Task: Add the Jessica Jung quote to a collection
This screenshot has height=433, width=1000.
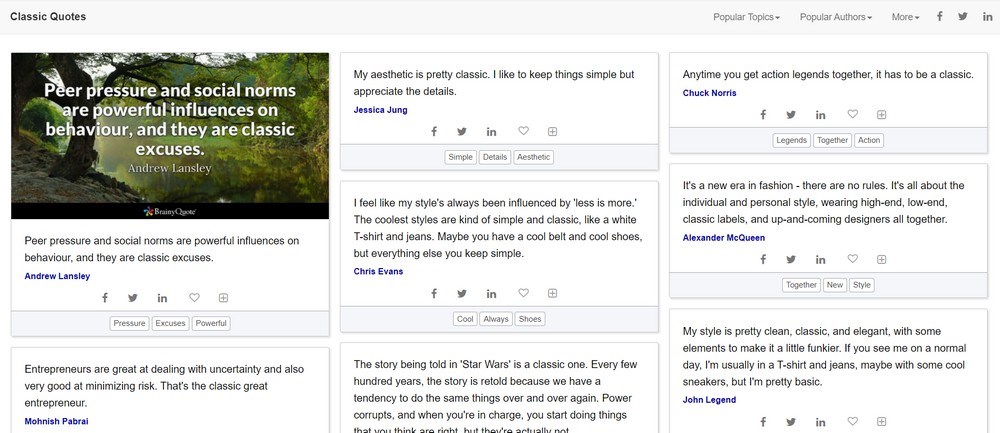Action: (552, 131)
